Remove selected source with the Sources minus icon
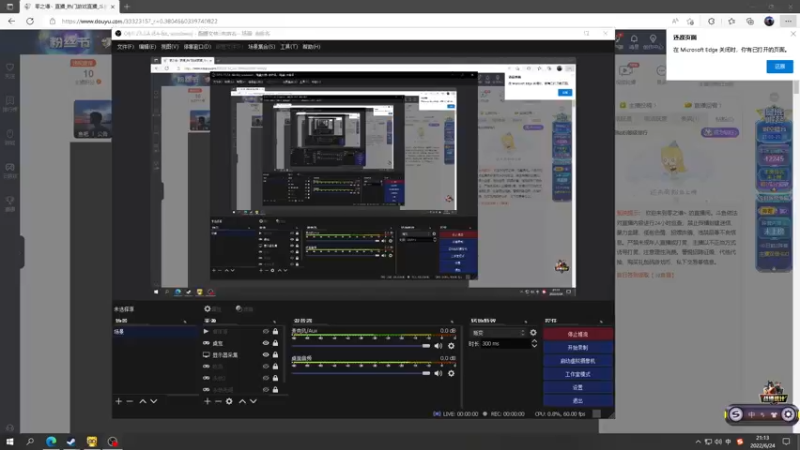 click(218, 402)
